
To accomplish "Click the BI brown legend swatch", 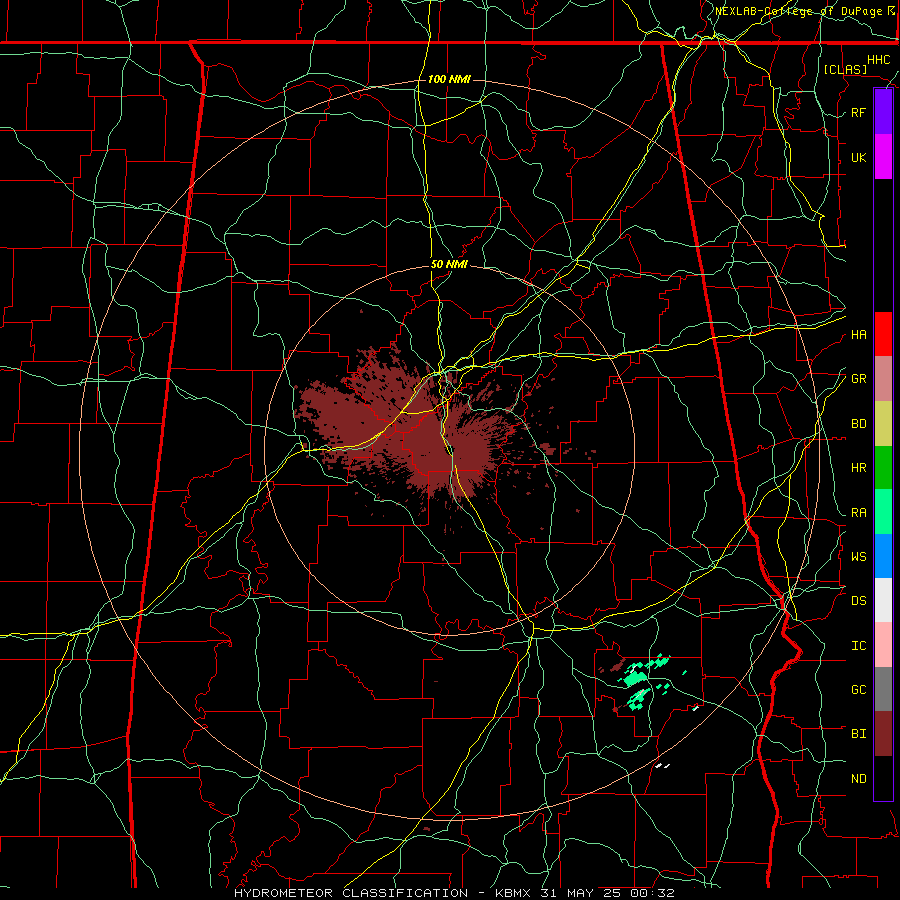I will [x=883, y=734].
